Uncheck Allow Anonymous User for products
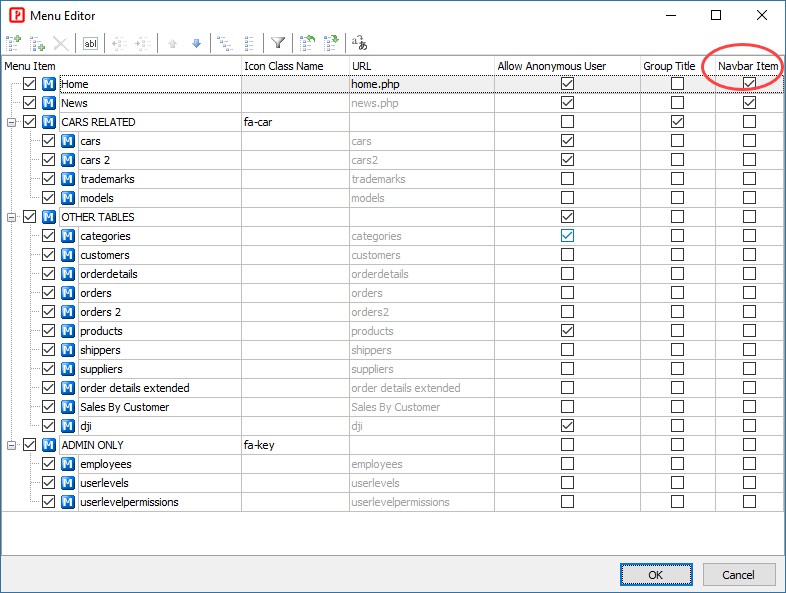The width and height of the screenshot is (786, 593). (x=567, y=331)
